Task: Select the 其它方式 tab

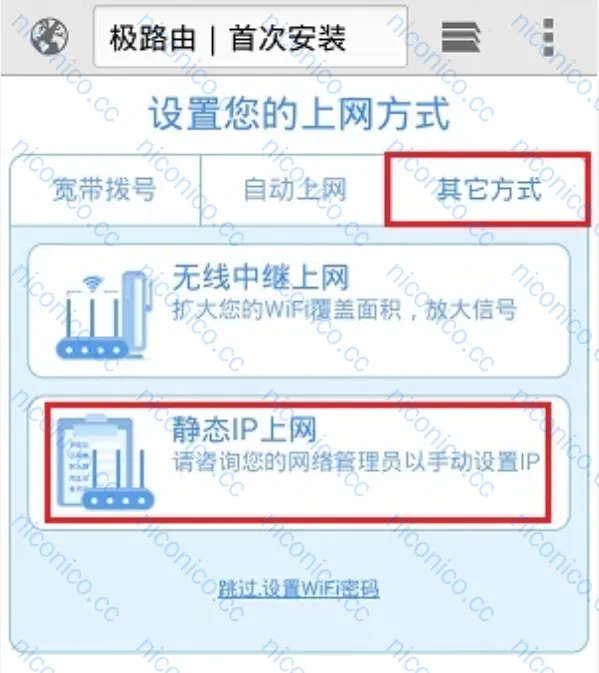Action: pyautogui.click(x=488, y=189)
